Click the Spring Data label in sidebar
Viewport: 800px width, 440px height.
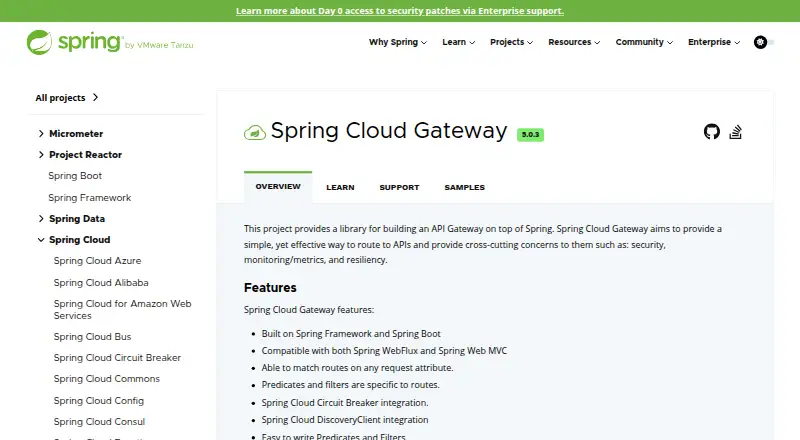77,219
